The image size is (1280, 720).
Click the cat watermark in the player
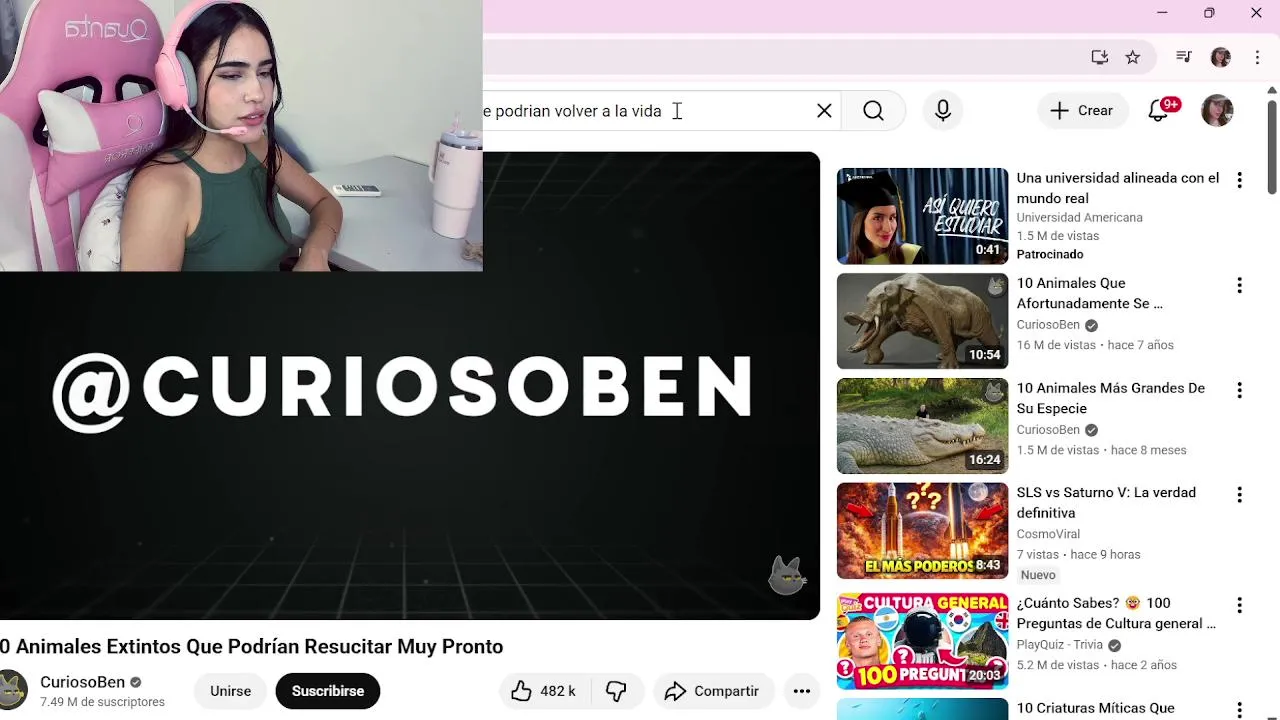[x=787, y=576]
